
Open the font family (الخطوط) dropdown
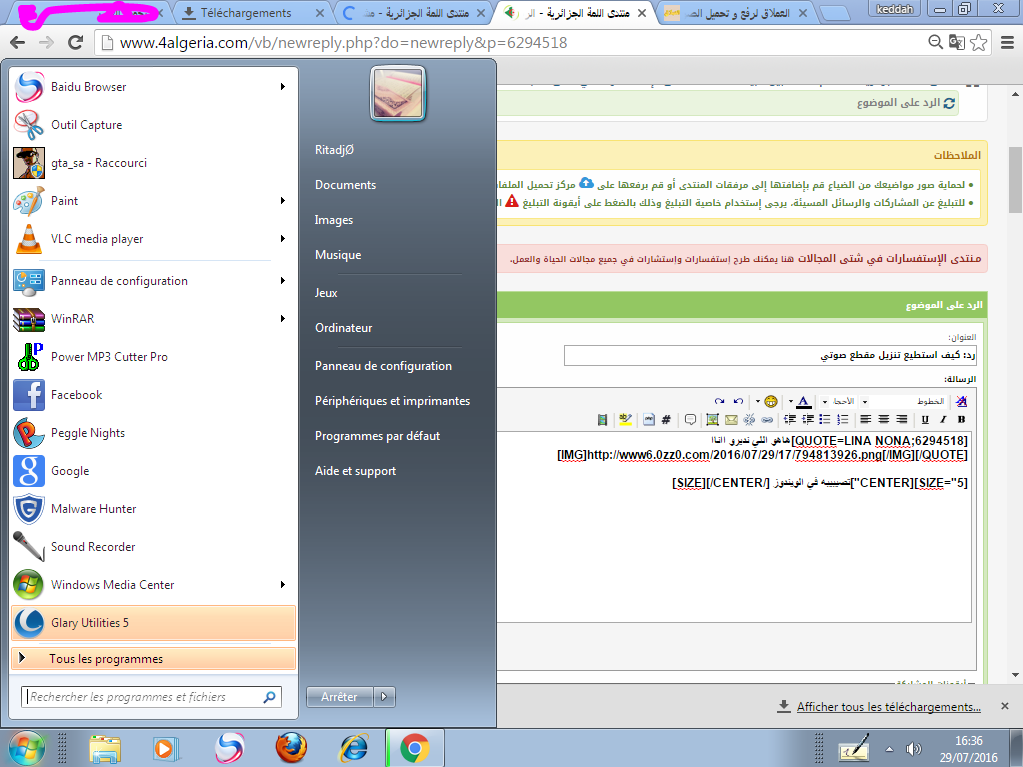[906, 401]
